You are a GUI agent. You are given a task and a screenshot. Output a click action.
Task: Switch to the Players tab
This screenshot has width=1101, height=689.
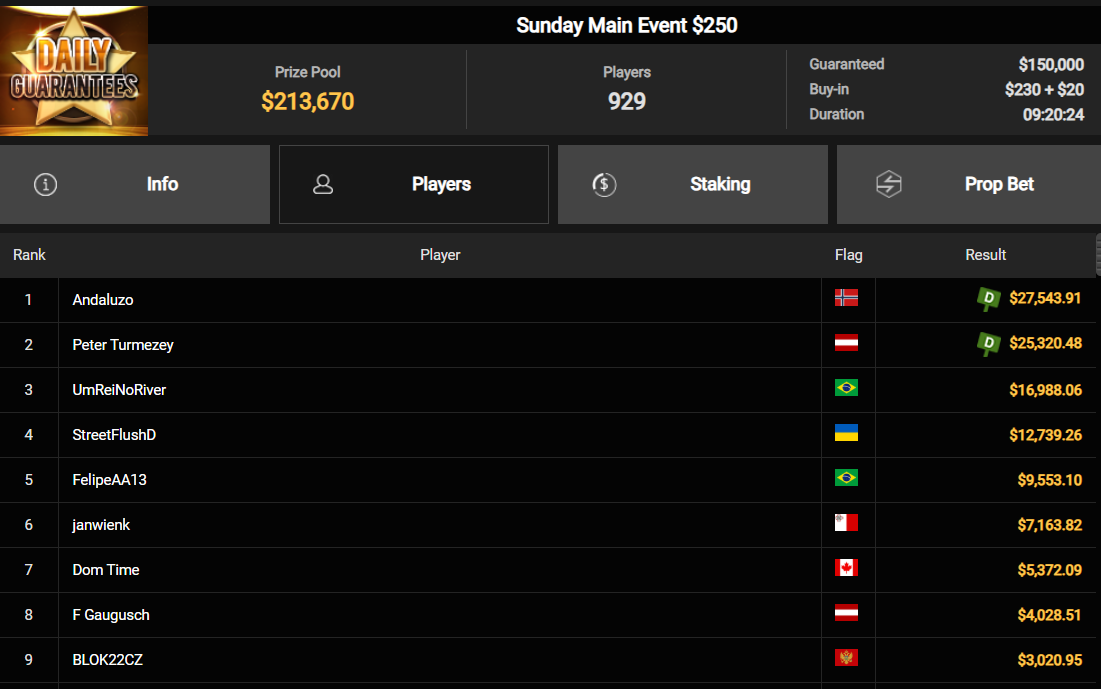tap(414, 184)
